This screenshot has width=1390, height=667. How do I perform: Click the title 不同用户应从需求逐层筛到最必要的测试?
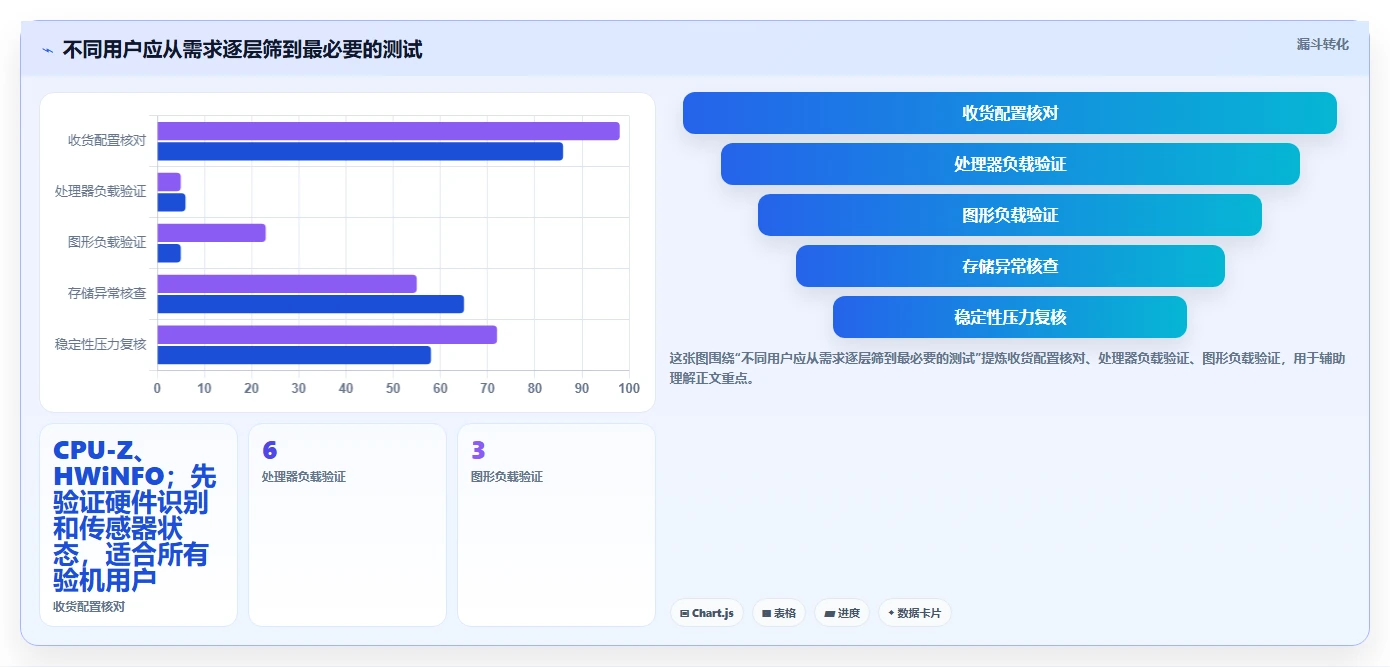click(242, 49)
